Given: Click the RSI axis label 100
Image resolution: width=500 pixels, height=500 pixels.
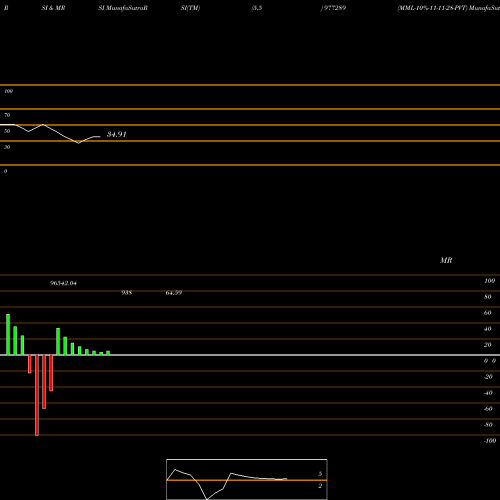Looking at the screenshot, I should click(9, 91).
